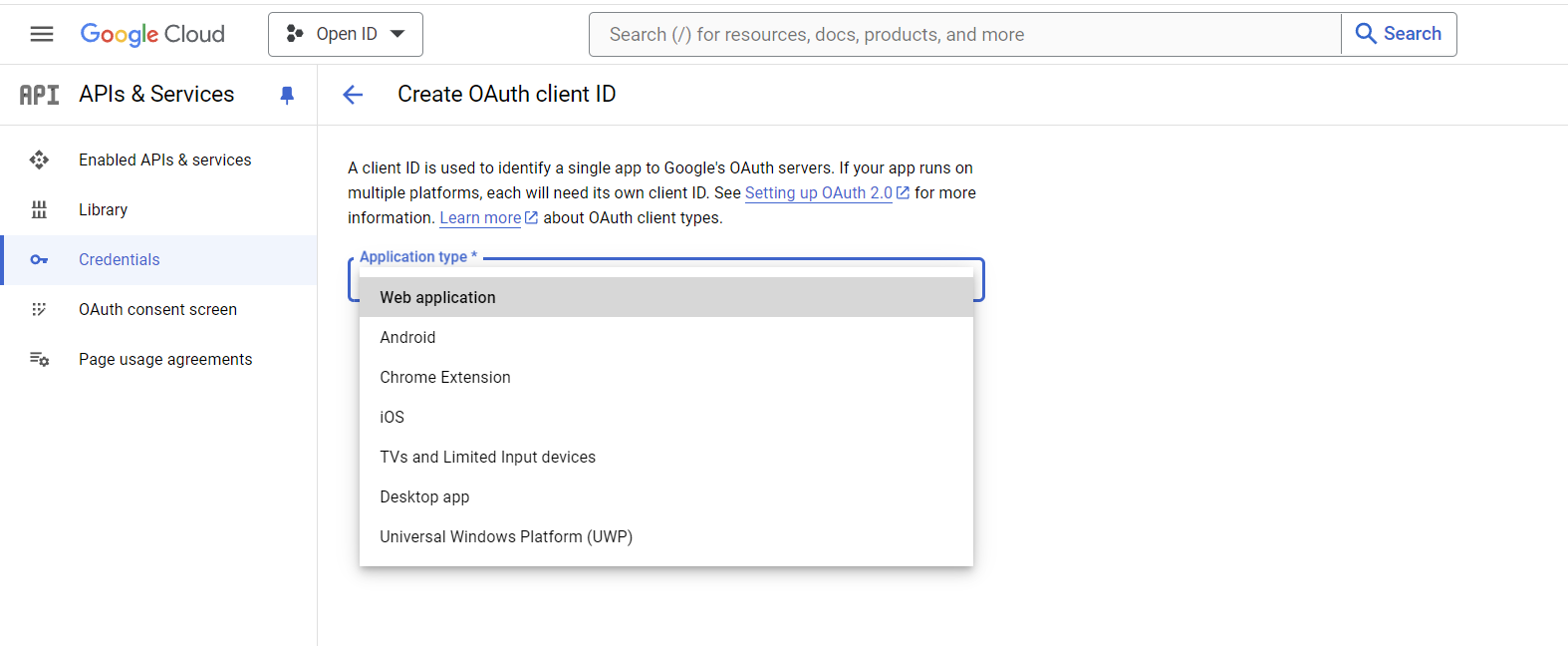
Task: Pick Universal Windows Platform (UWP) option
Action: tap(666, 536)
